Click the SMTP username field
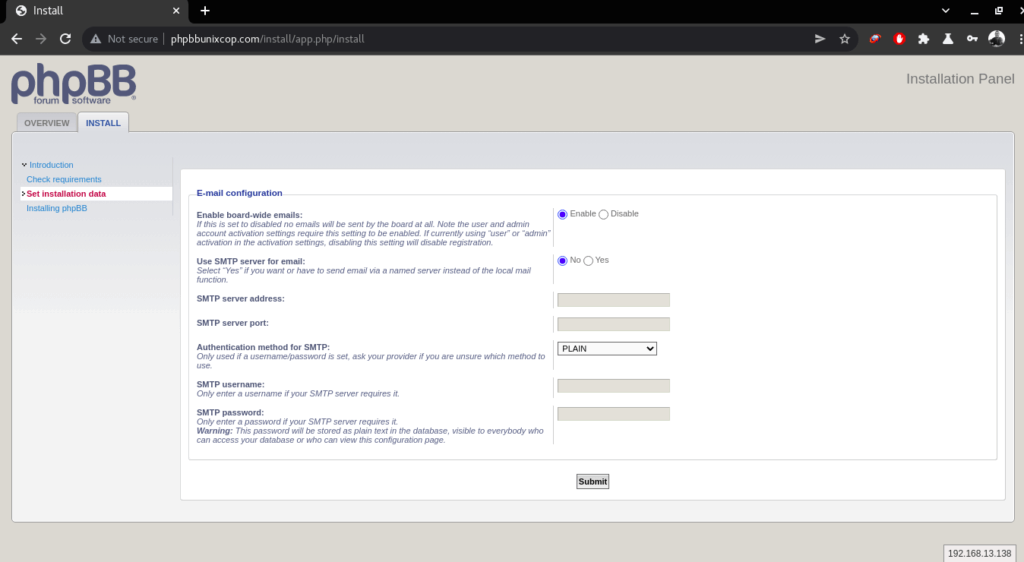 coord(613,386)
